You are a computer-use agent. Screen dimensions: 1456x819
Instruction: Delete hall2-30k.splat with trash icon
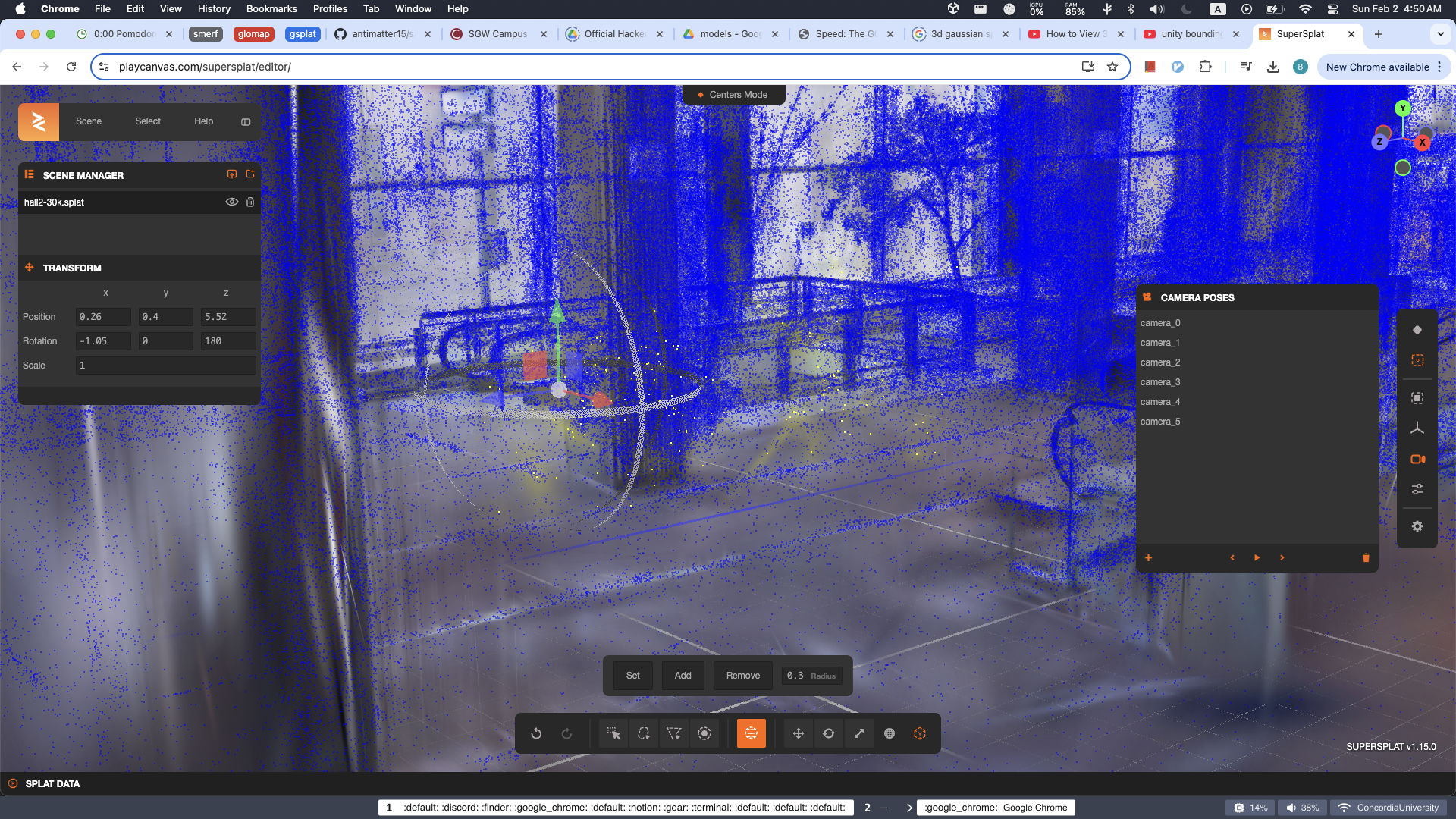point(250,202)
